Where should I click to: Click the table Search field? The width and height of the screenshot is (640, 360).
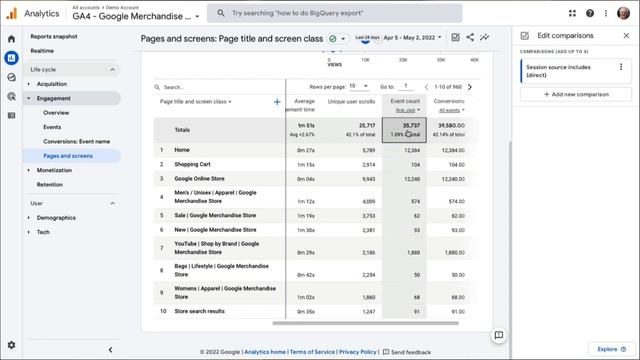click(x=219, y=87)
